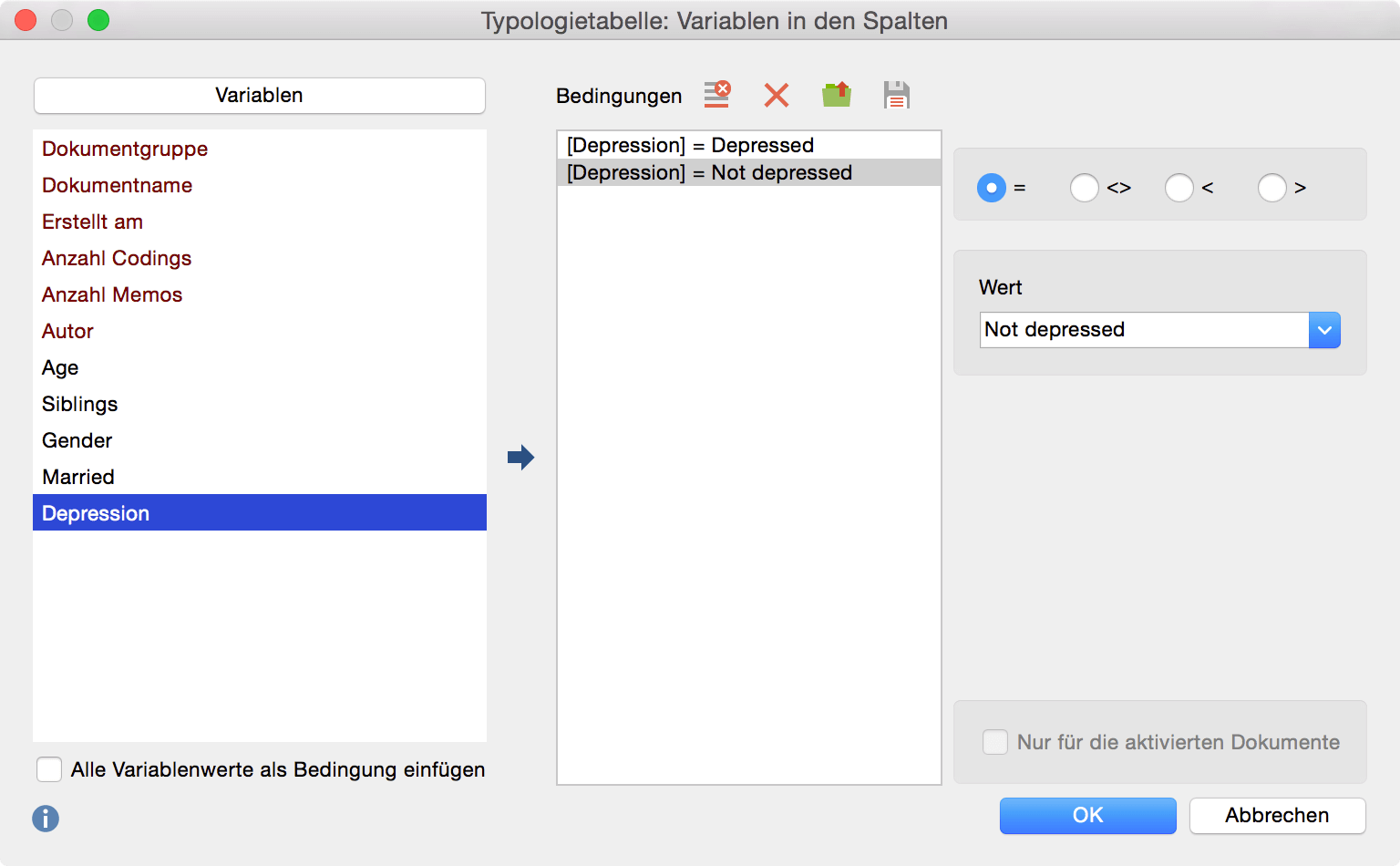Cancel via the Abbrechen button
This screenshot has height=866, width=1400.
1278,816
